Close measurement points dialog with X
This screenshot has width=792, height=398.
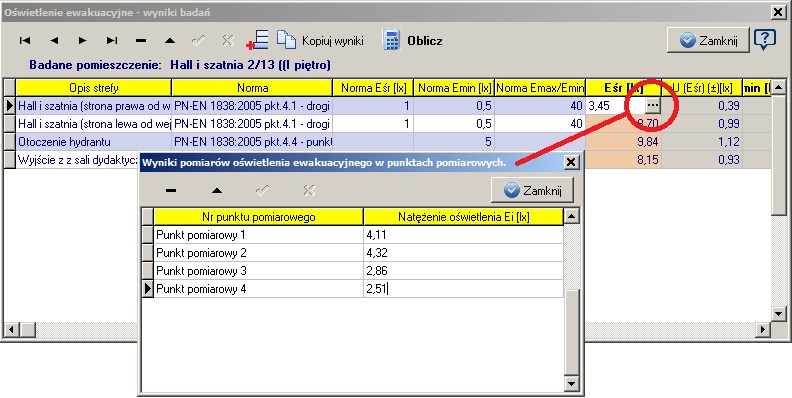(x=571, y=162)
